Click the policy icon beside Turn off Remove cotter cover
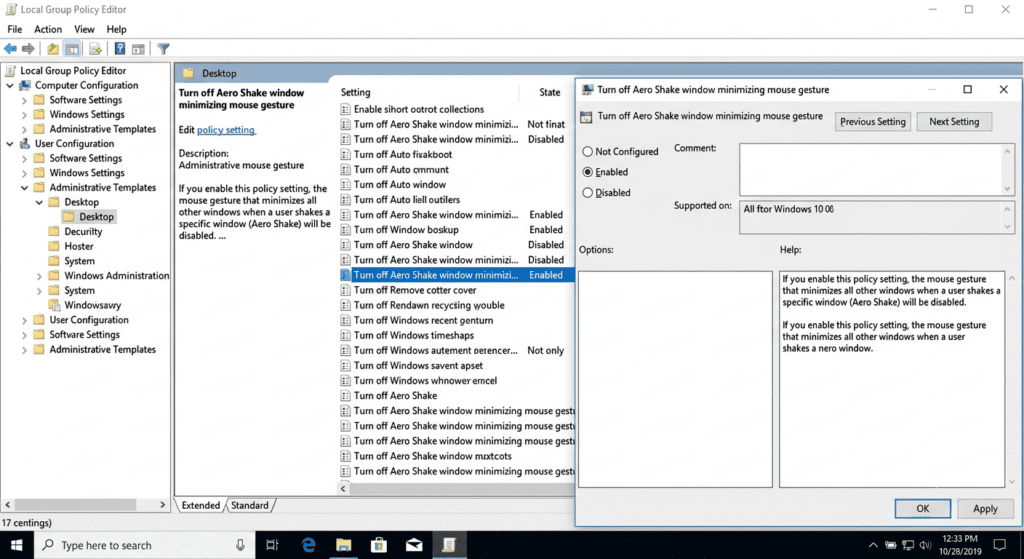The width and height of the screenshot is (1024, 559). pos(345,290)
